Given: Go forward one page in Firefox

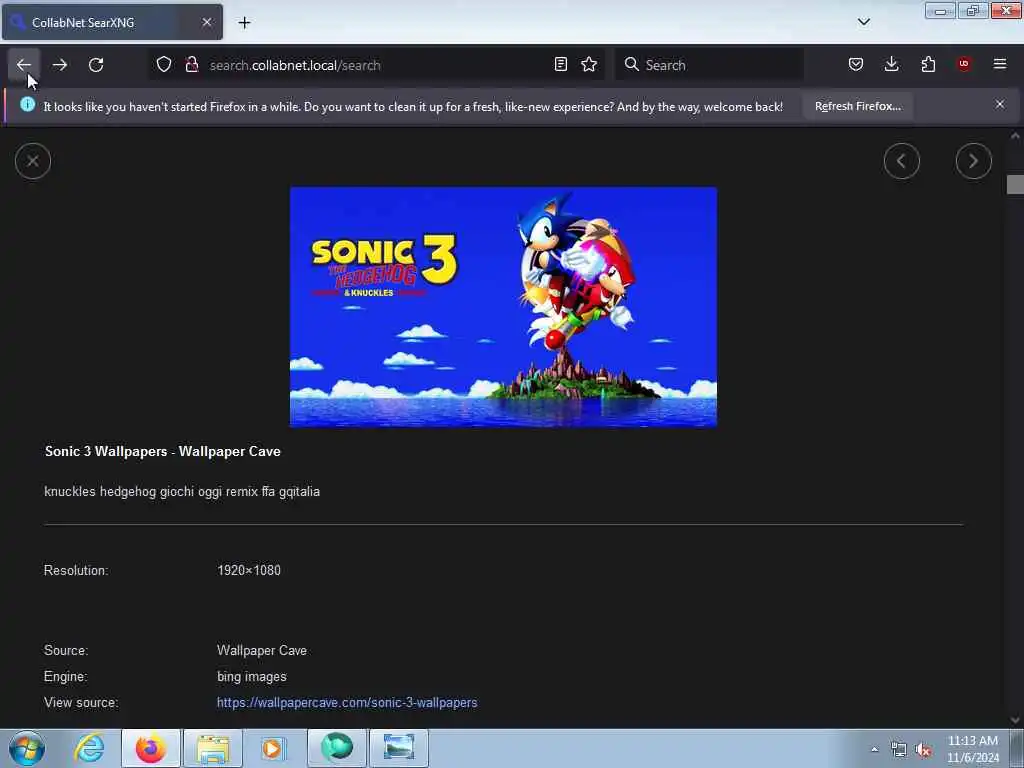Looking at the screenshot, I should click(60, 65).
